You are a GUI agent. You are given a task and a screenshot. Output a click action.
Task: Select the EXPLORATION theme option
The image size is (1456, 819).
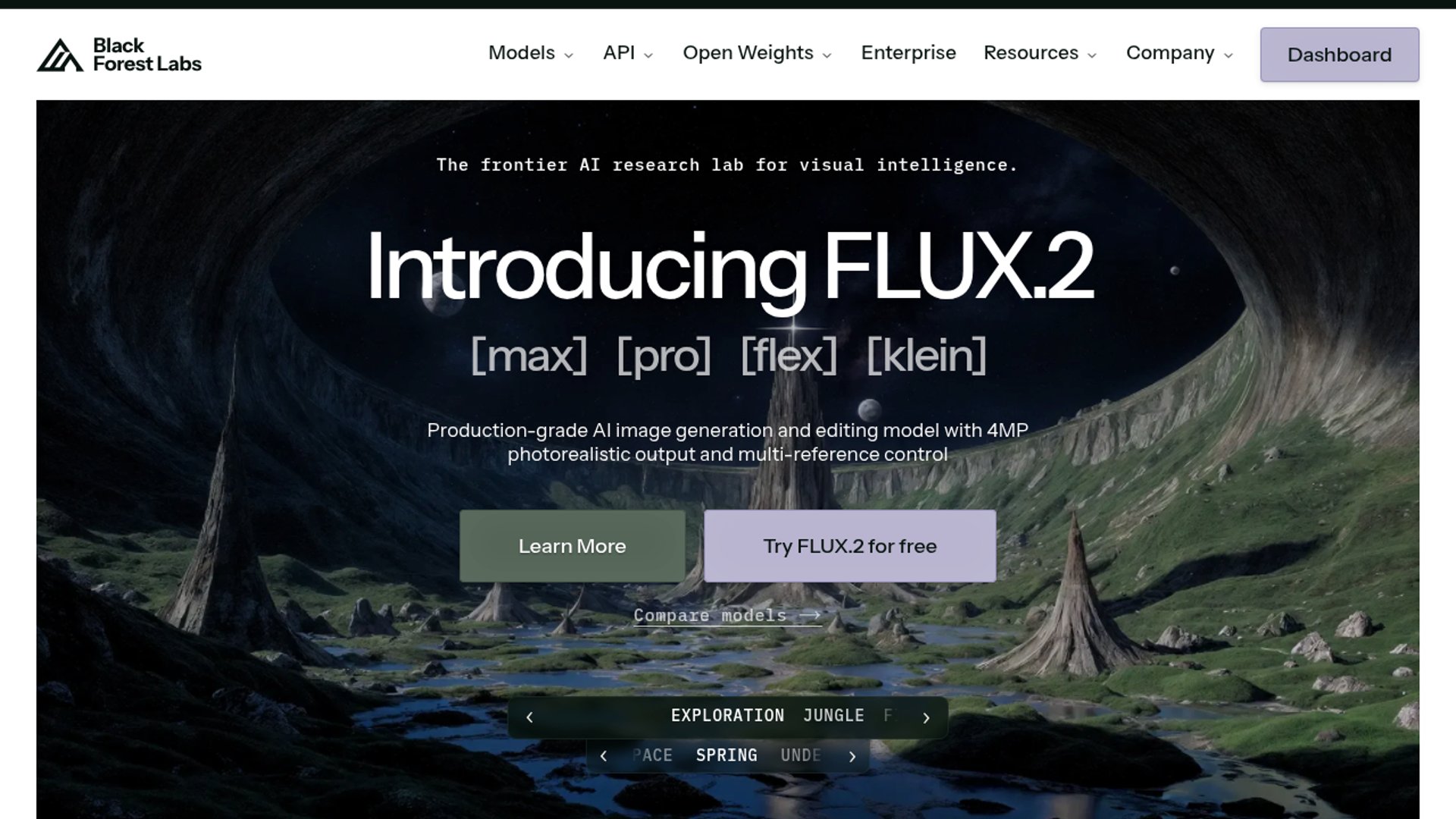[727, 716]
